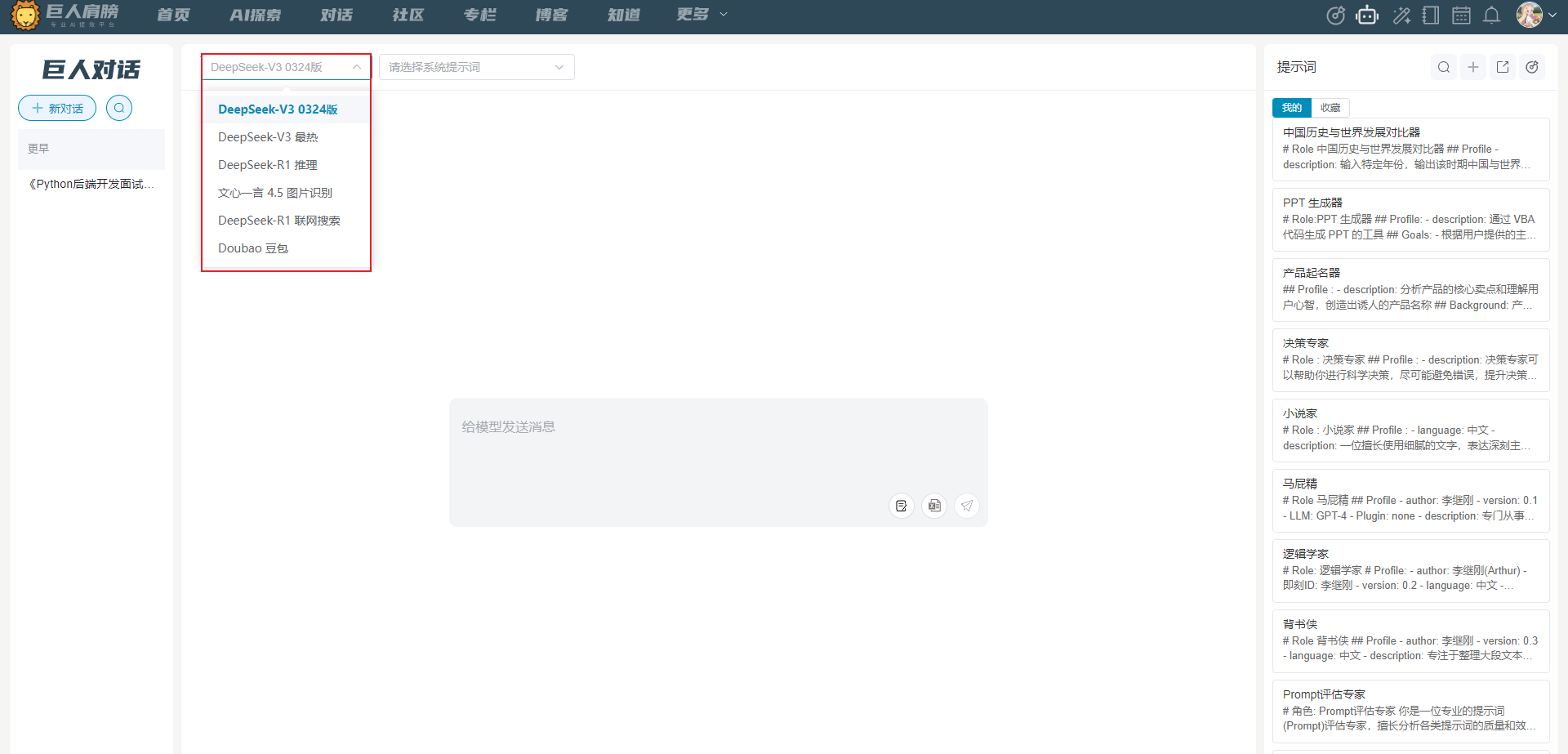Open 逻辑学家 prompt card
The image size is (1568, 754).
(x=1411, y=571)
